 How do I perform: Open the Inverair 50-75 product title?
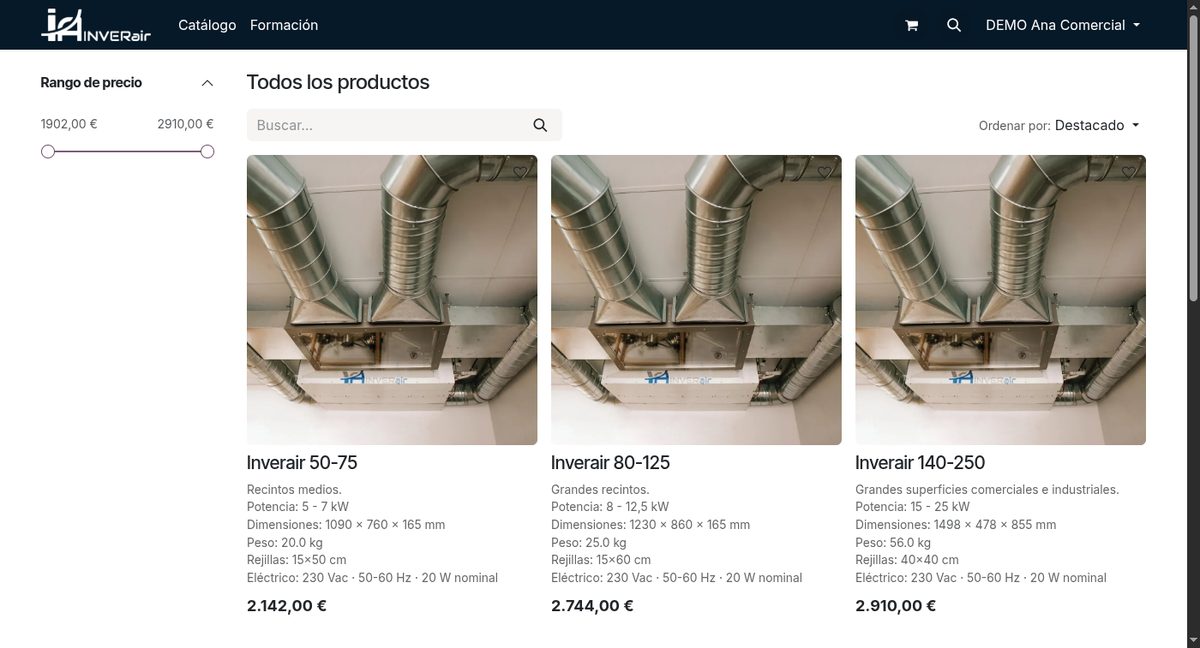pyautogui.click(x=302, y=462)
